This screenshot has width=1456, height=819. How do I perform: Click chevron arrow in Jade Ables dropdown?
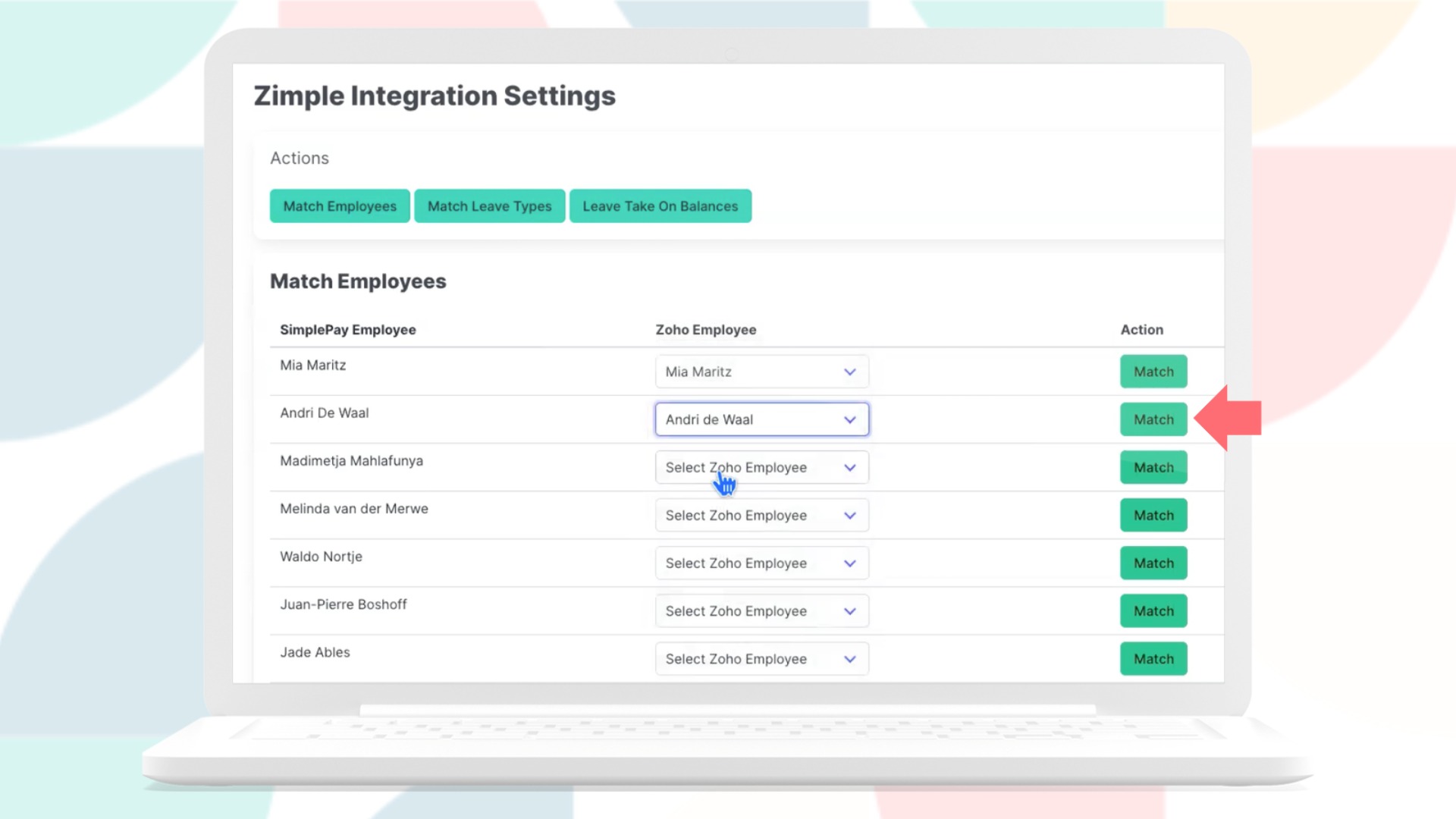[850, 659]
